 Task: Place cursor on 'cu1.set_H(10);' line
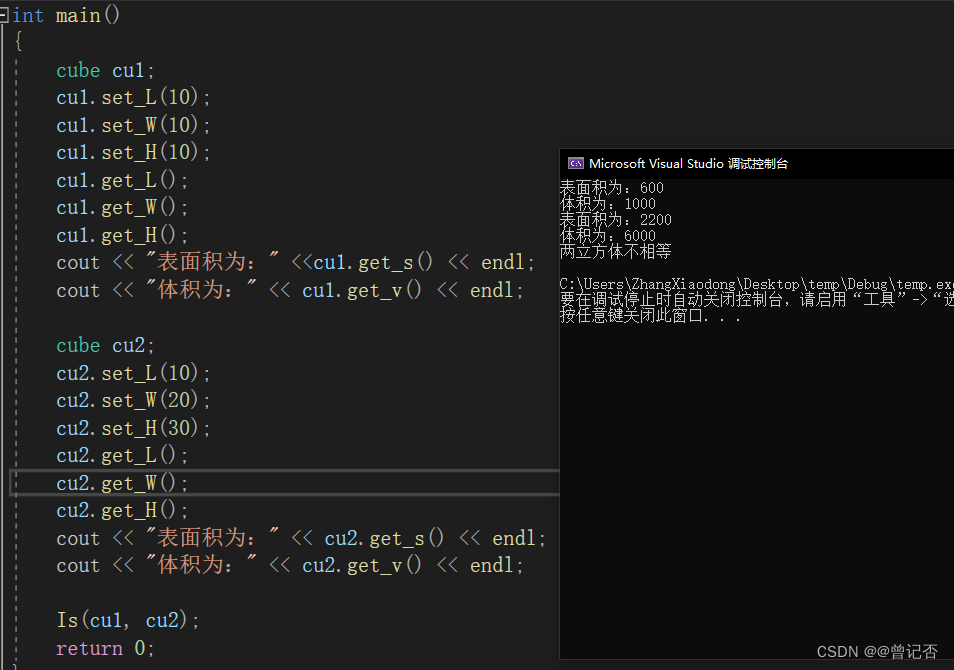pyautogui.click(x=133, y=152)
